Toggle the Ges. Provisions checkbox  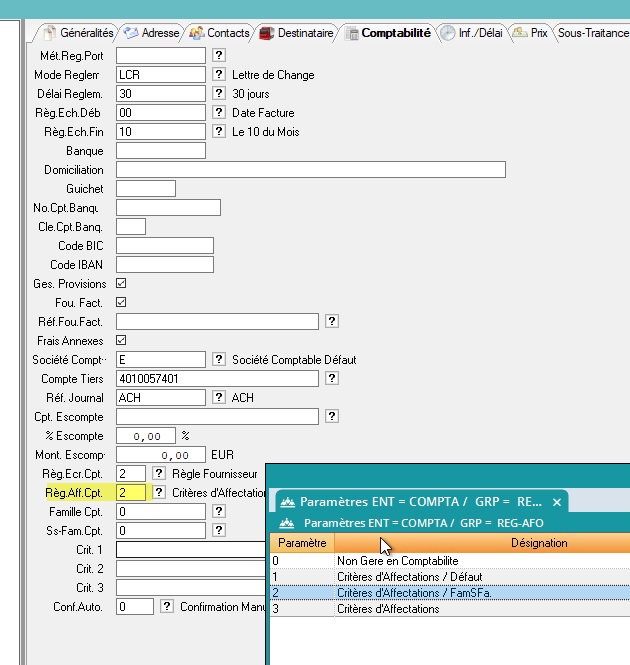122,284
